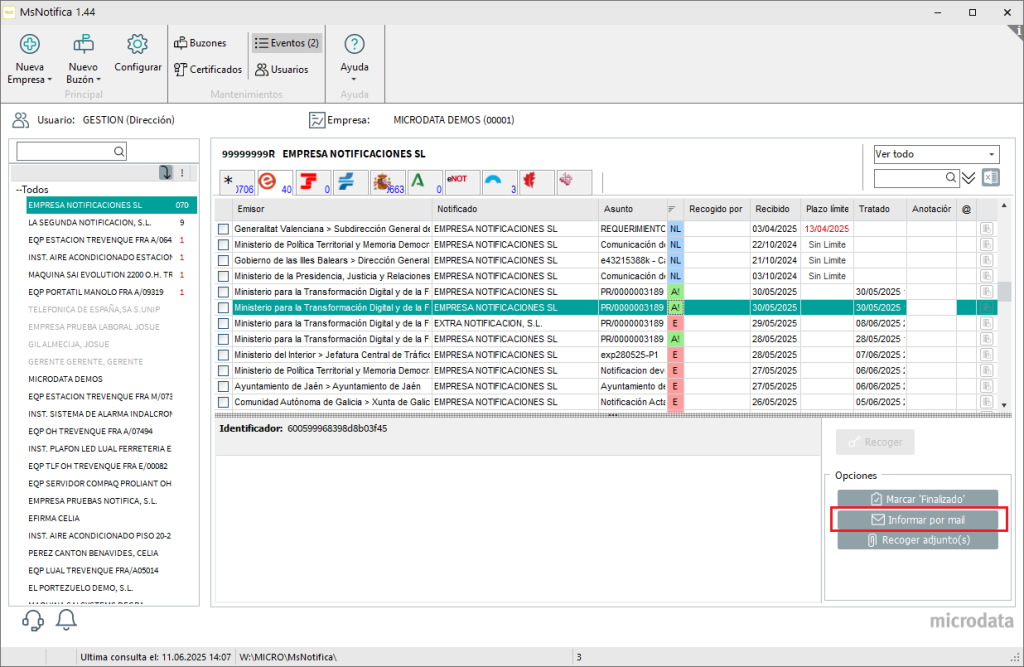1024x667 pixels.
Task: Click the 'Recoger adjunto(s)' button
Action: (918, 540)
